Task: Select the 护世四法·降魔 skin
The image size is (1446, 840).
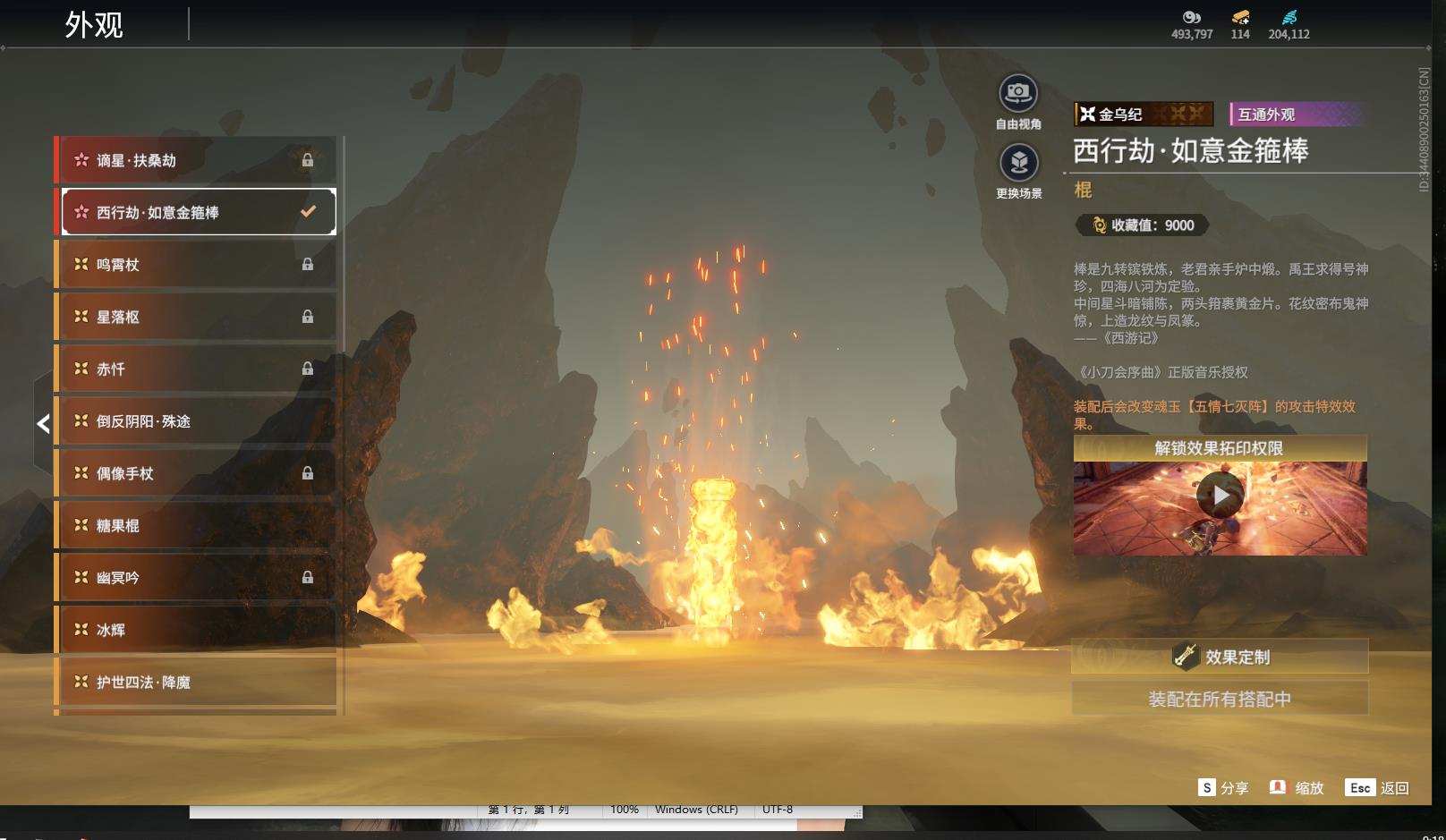Action: click(195, 682)
